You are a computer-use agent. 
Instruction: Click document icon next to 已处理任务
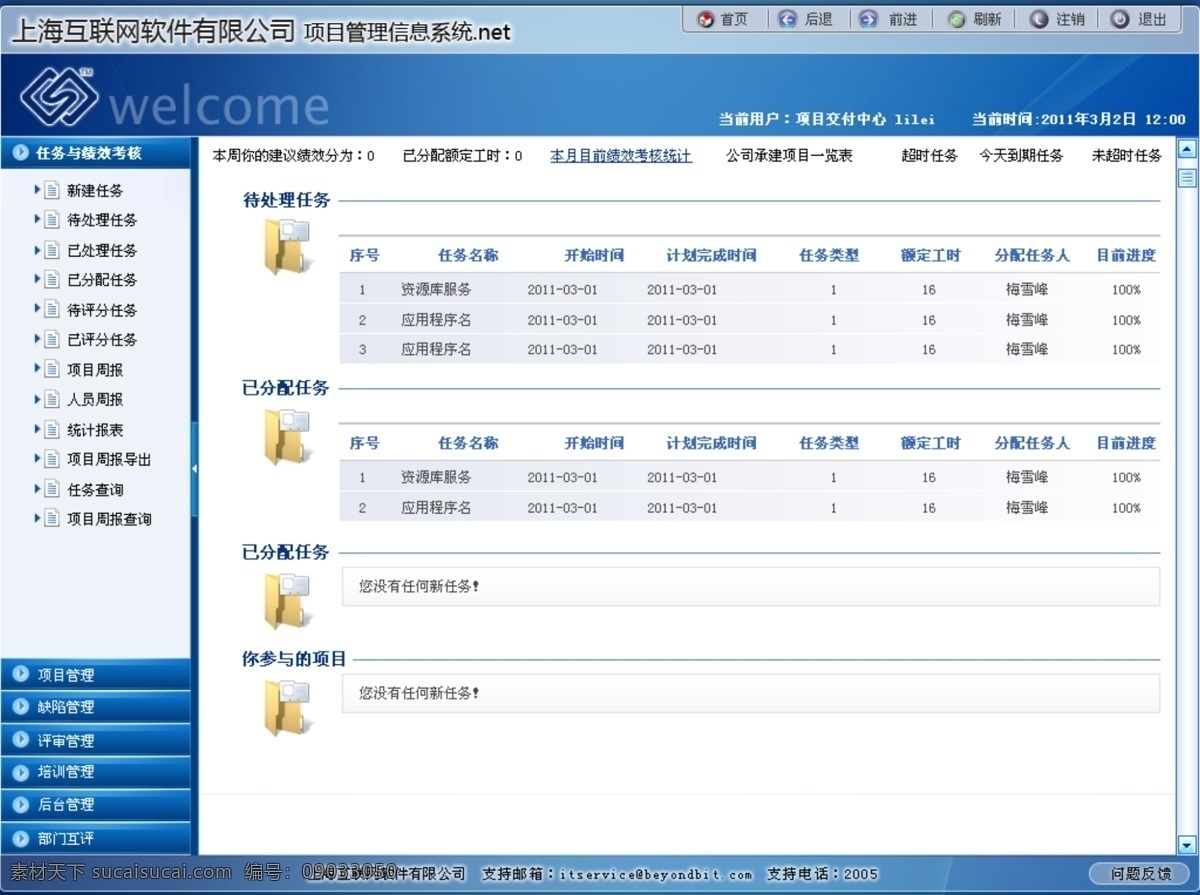(x=52, y=250)
